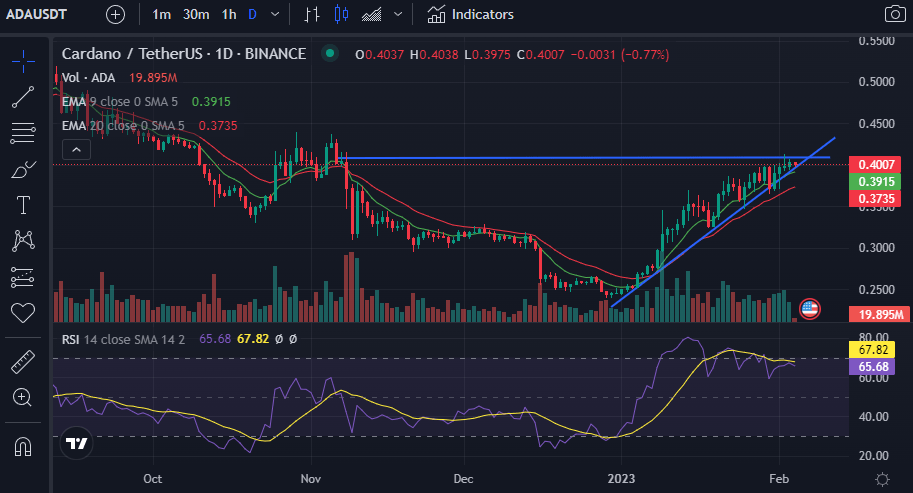Click the ruler measure tool
Viewport: 913px width, 493px height.
click(23, 362)
